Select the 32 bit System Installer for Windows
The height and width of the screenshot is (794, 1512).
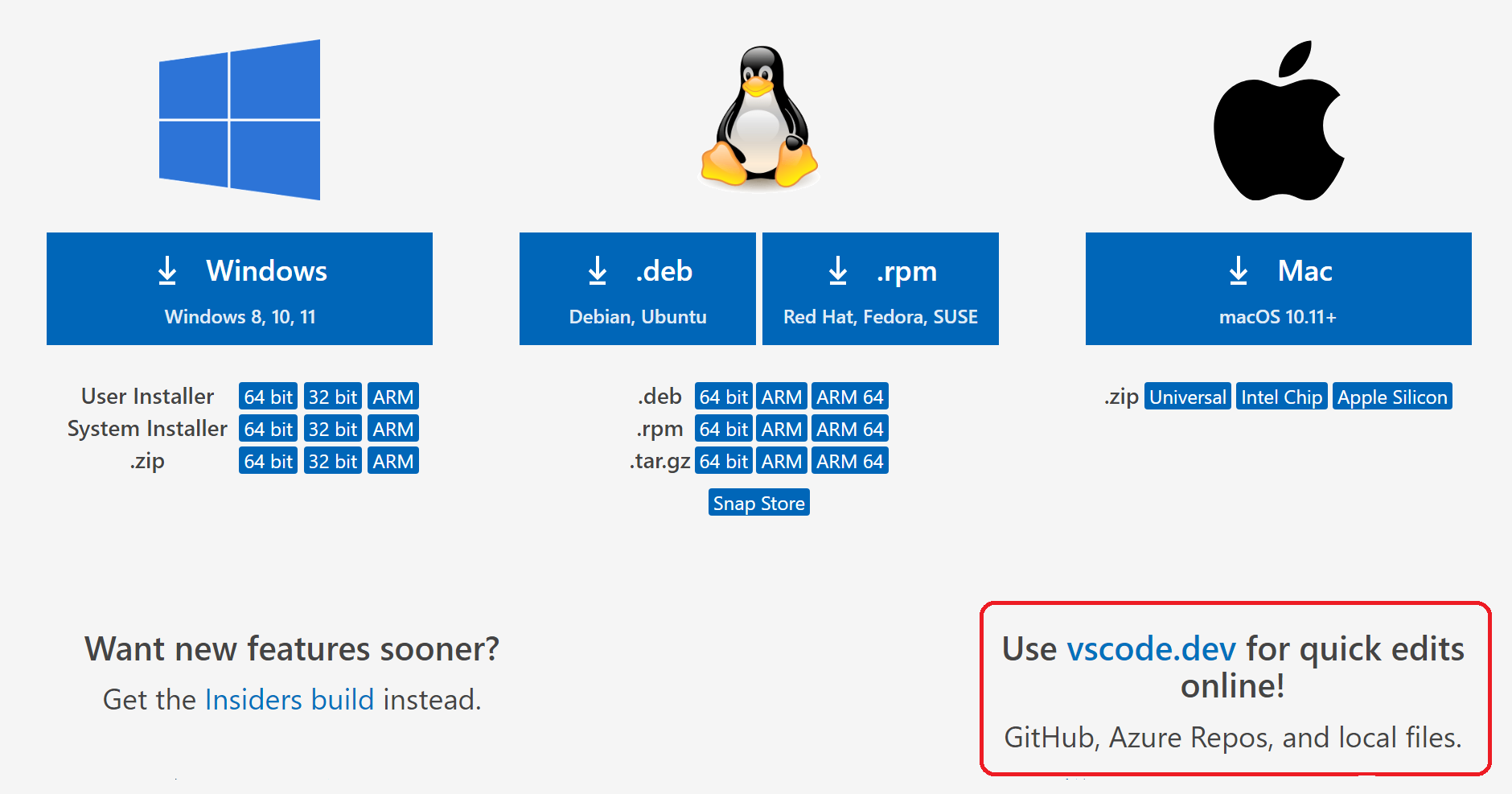tap(332, 428)
